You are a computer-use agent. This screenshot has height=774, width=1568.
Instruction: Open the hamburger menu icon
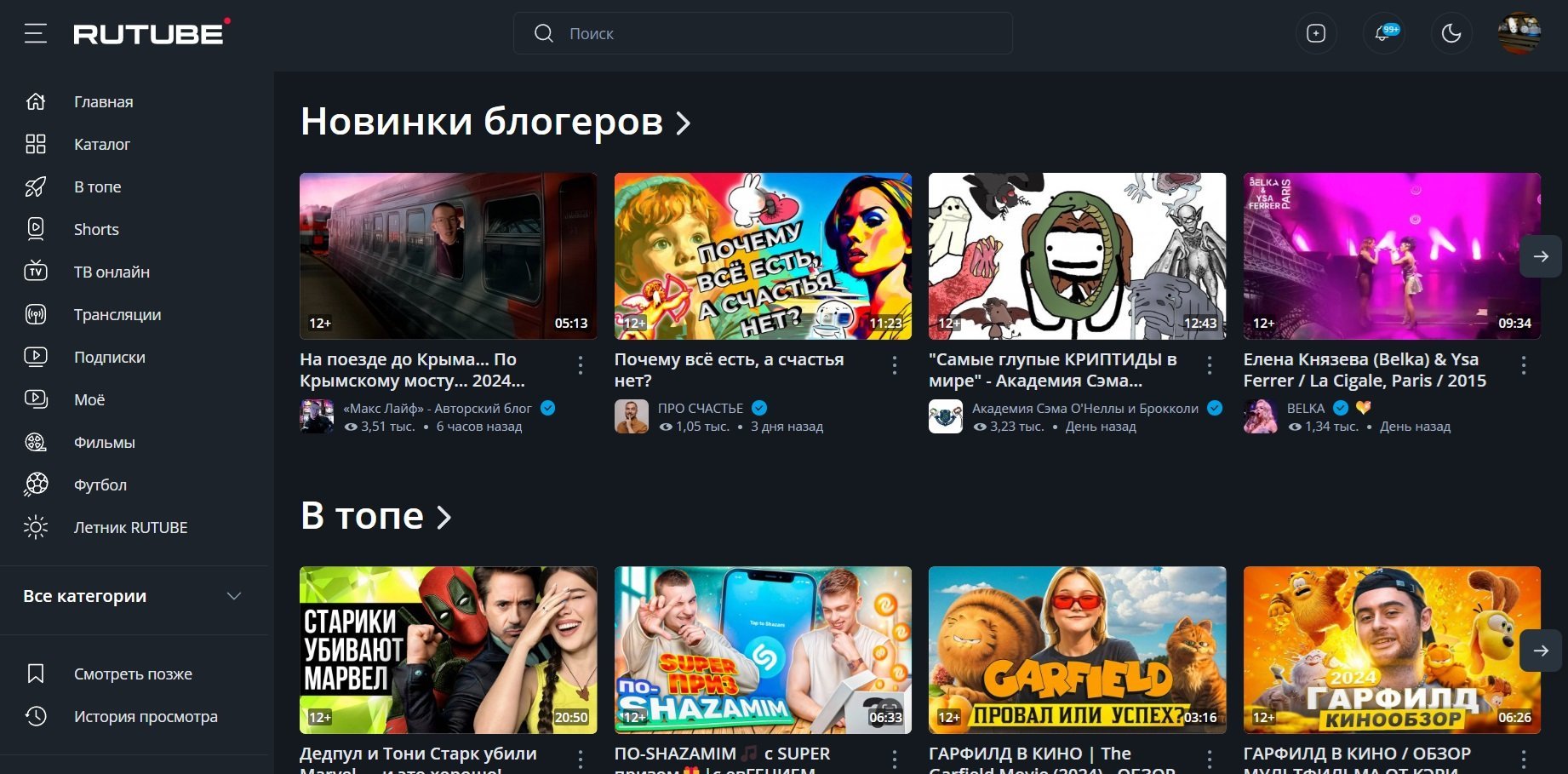pos(36,34)
